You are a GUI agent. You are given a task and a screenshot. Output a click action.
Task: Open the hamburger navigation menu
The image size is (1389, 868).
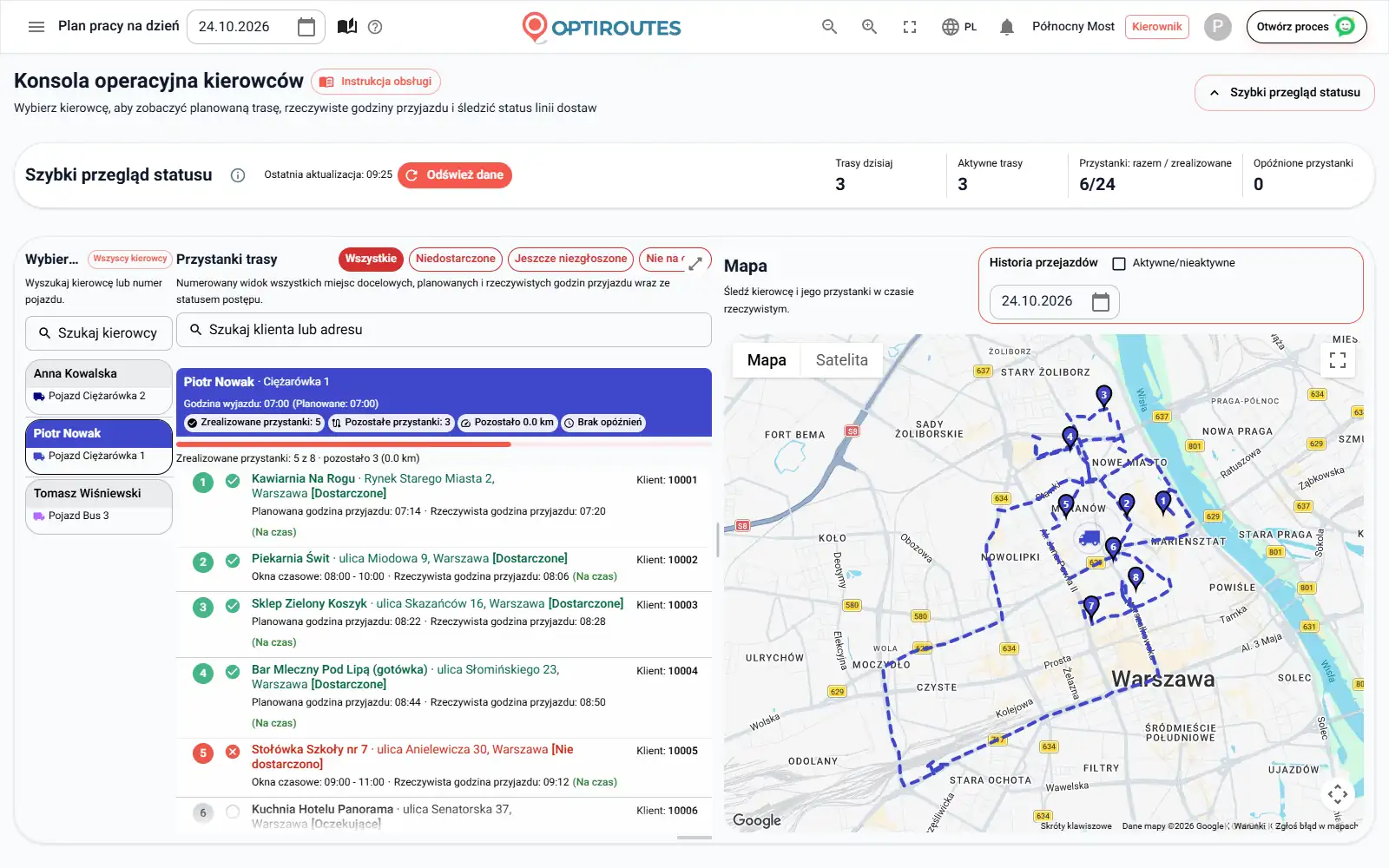point(36,27)
